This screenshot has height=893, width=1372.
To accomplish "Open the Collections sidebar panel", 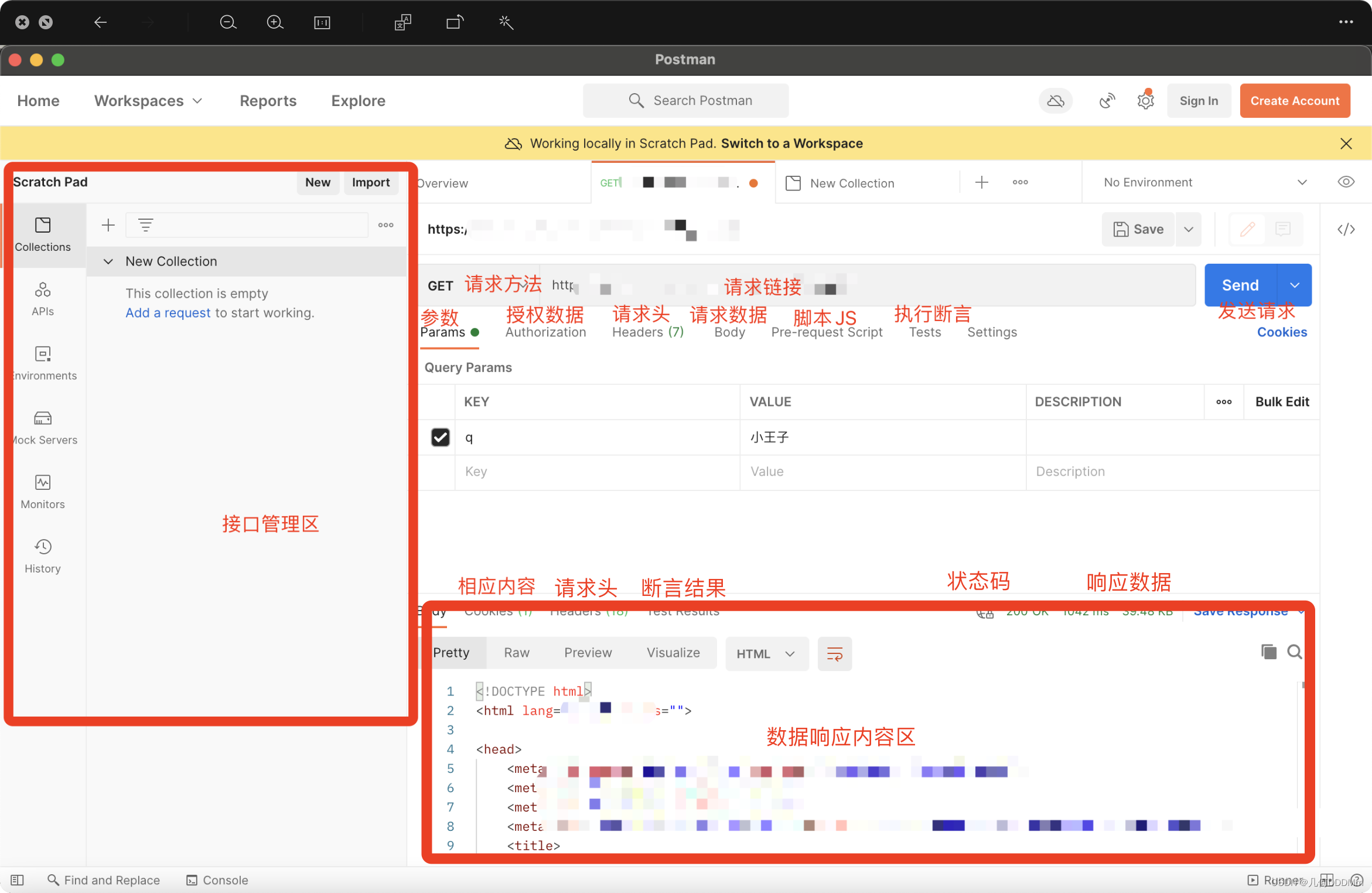I will [x=43, y=234].
